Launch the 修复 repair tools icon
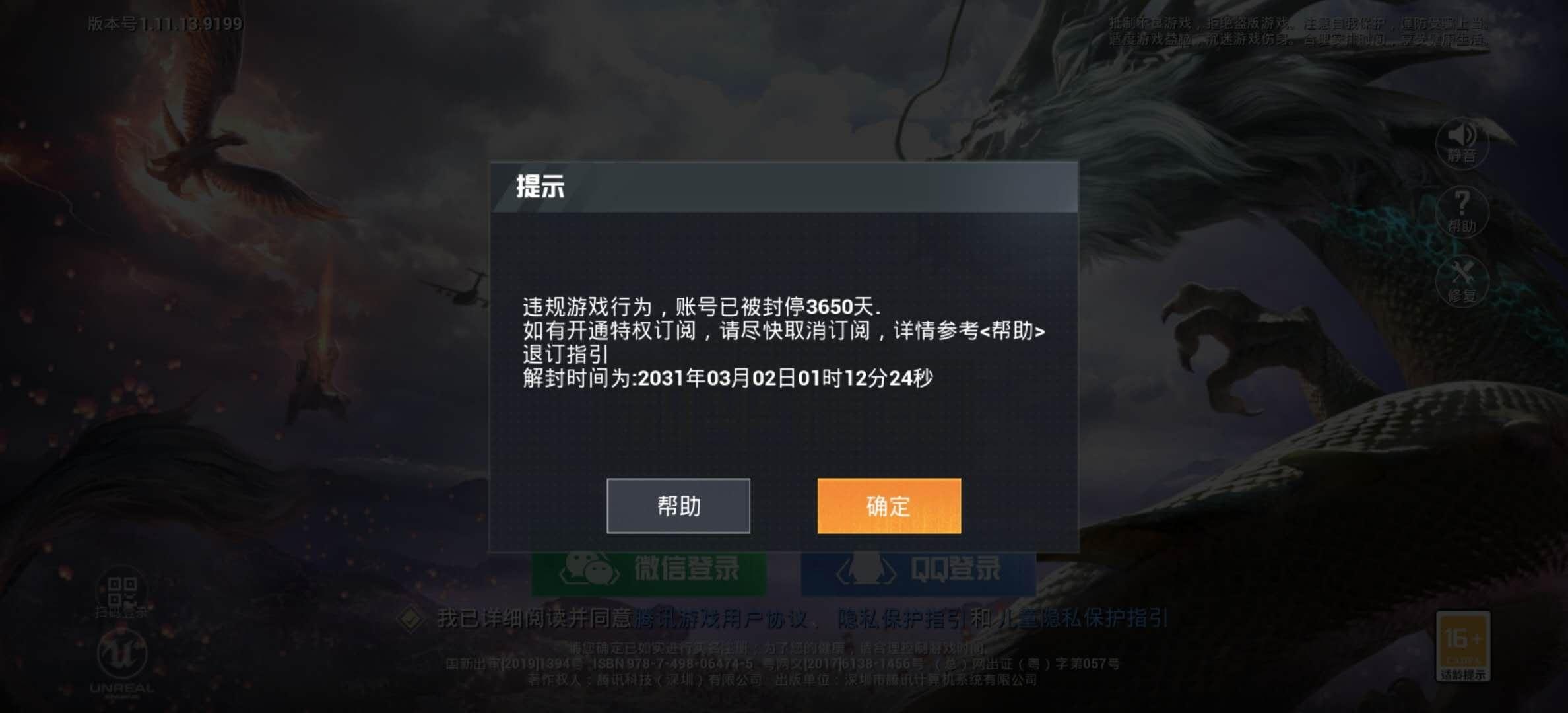1568x713 pixels. tap(1462, 281)
